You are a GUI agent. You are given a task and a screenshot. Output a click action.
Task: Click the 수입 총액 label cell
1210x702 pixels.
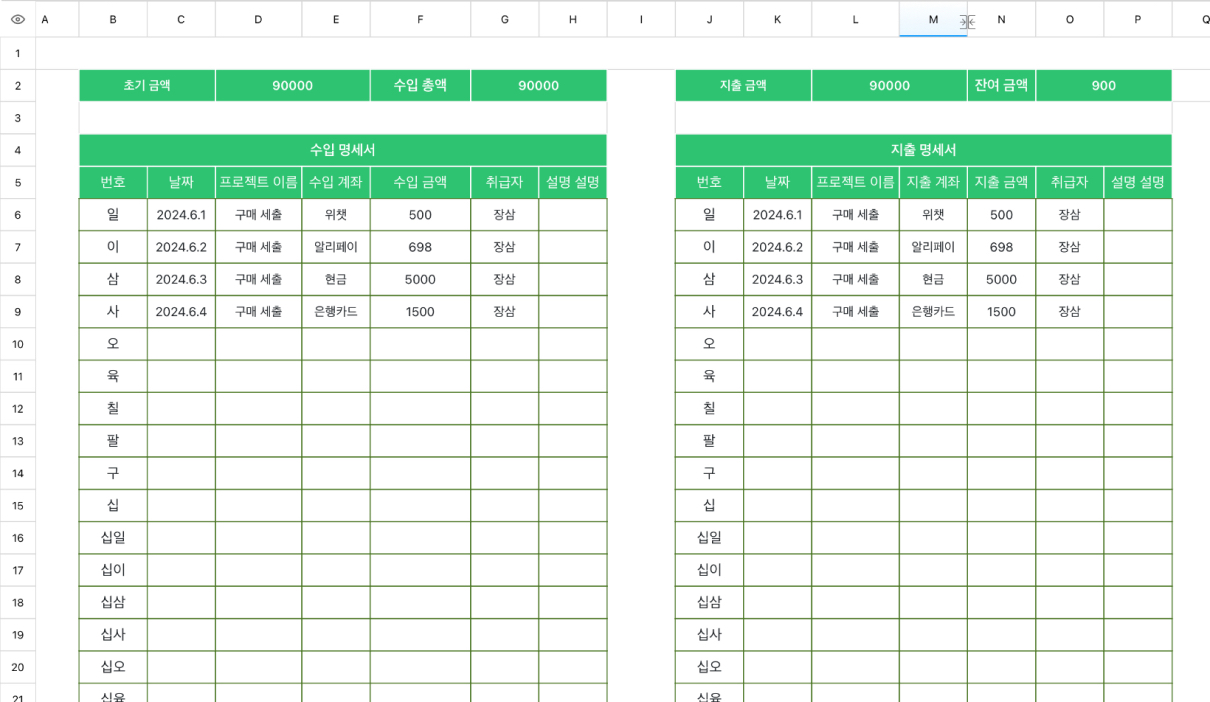[420, 86]
